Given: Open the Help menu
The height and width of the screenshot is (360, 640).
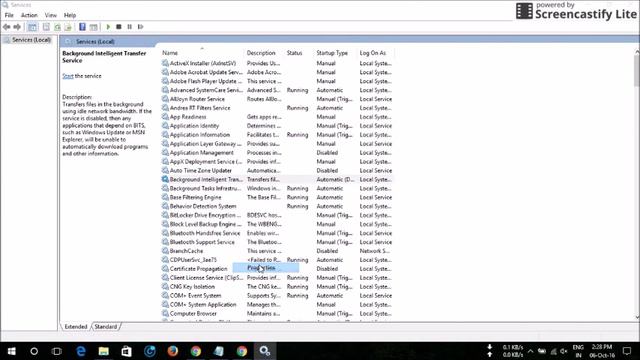Looking at the screenshot, I should click(x=70, y=15).
